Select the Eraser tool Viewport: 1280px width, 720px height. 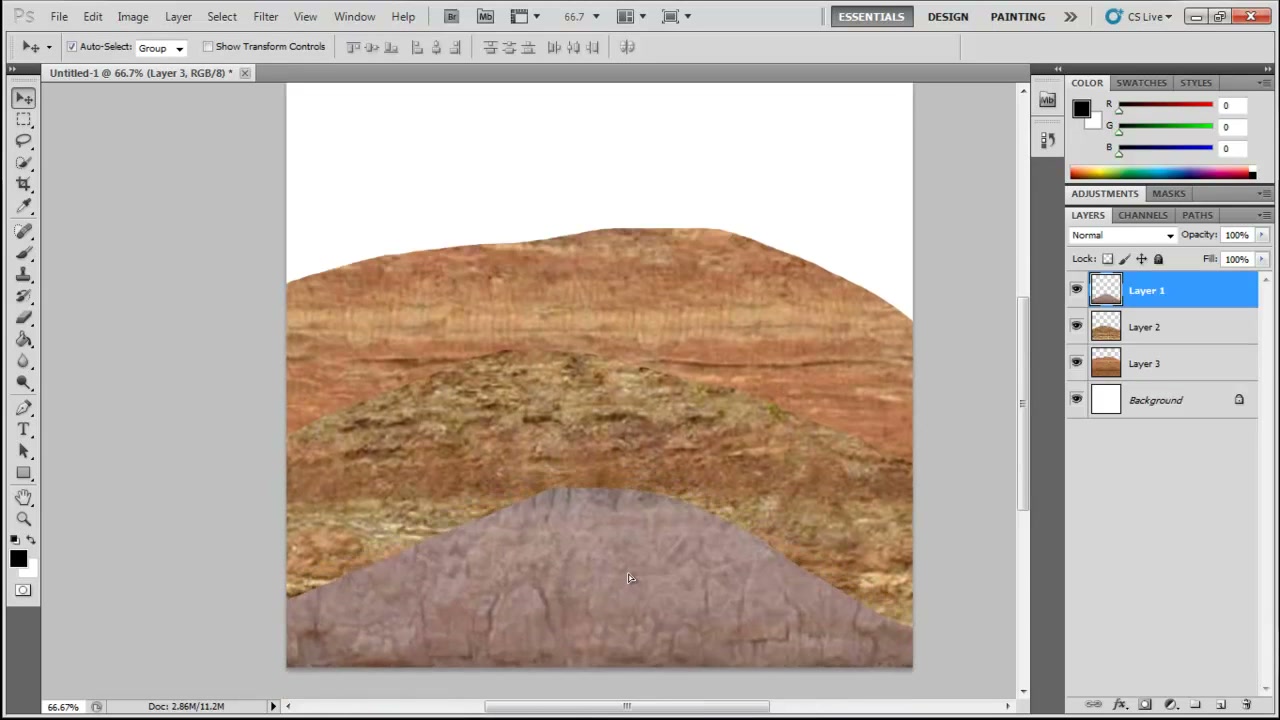(24, 318)
